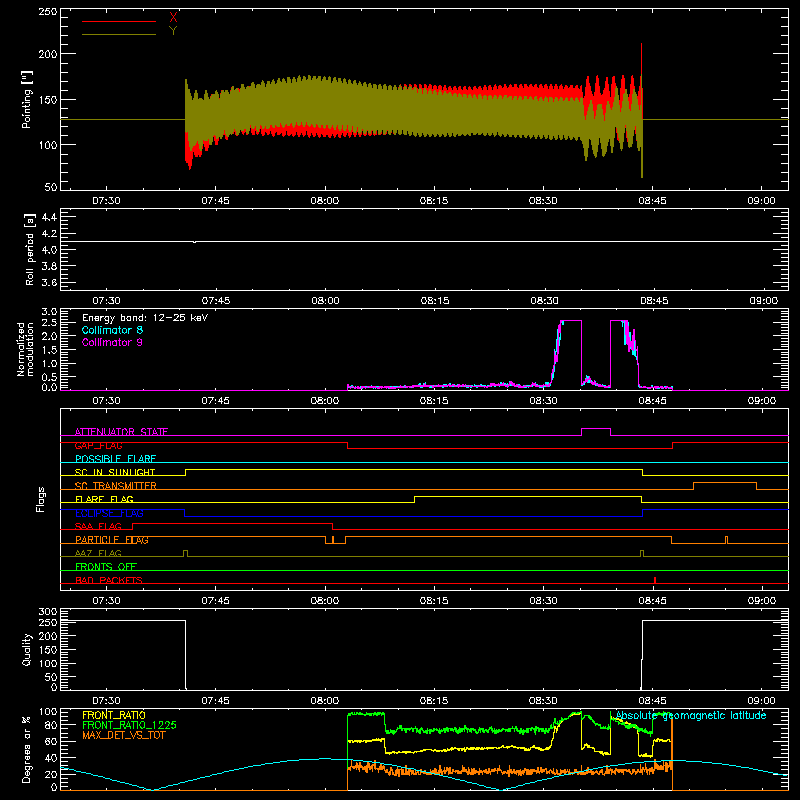Viewport: 800px width, 800px height.
Task: Click the FRONTS_OFF flag label
Action: (106, 567)
